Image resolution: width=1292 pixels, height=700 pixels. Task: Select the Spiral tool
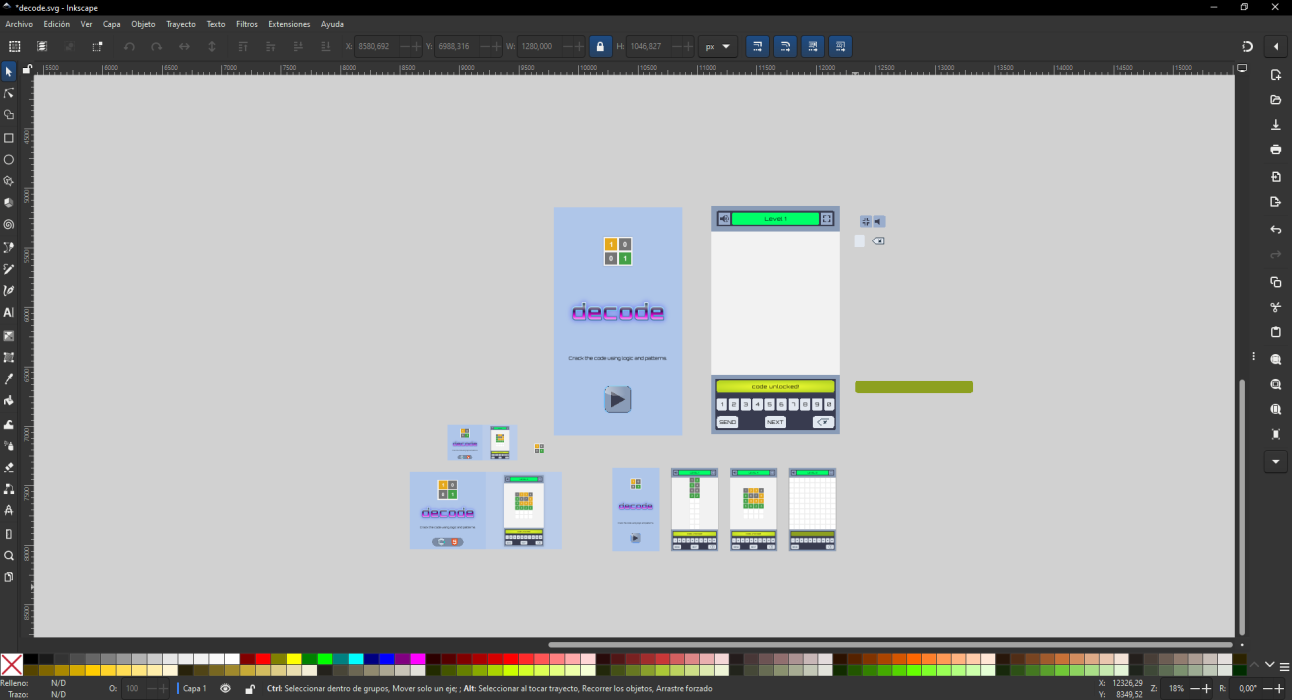[x=9, y=225]
